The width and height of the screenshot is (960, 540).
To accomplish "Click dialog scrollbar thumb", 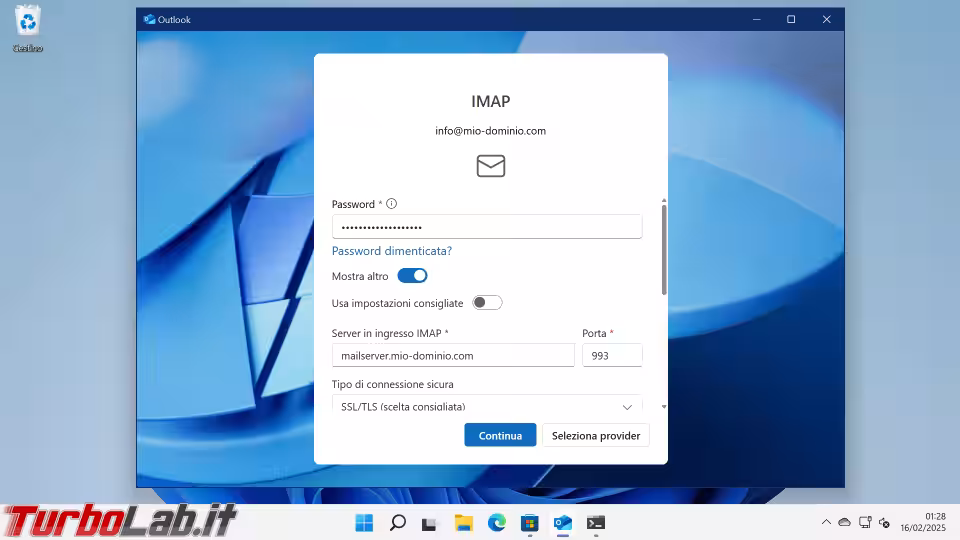I will point(664,250).
